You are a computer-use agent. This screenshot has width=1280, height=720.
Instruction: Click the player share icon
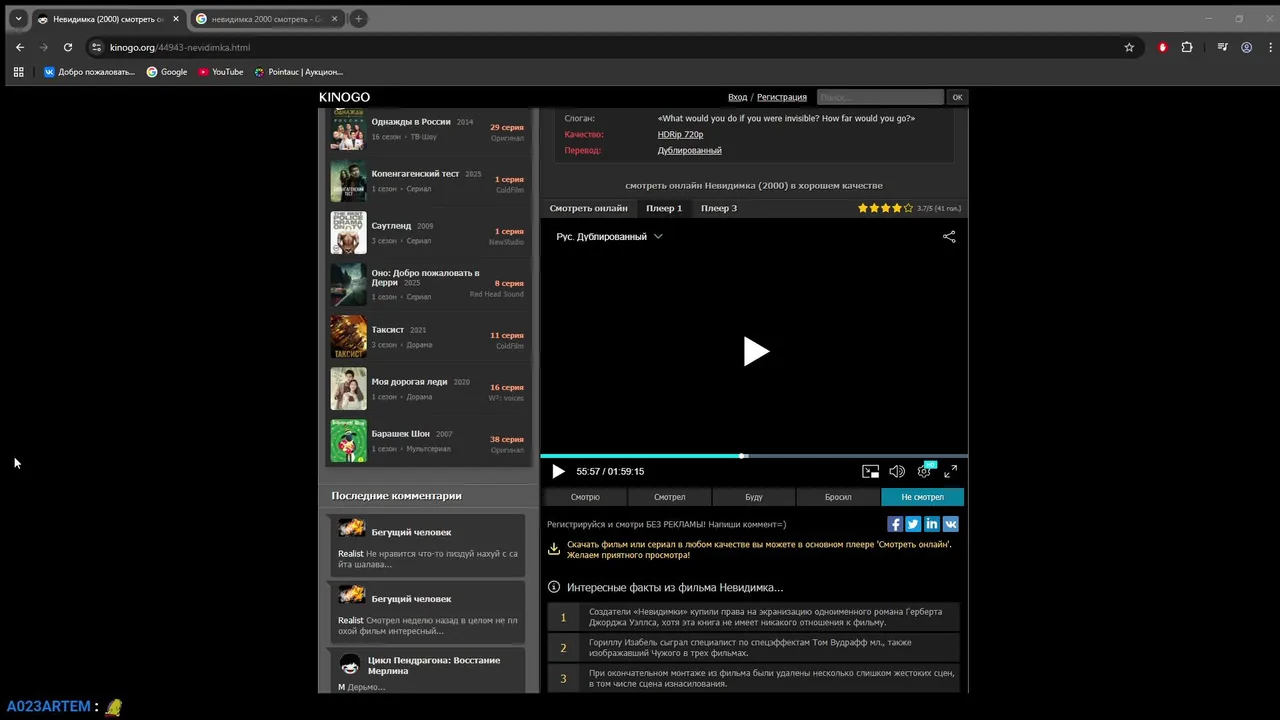[x=949, y=237]
